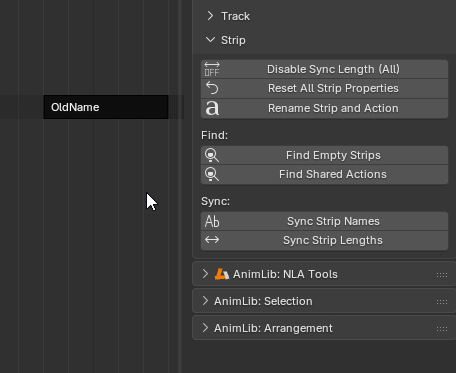Viewport: 456px width, 373px height.
Task: Click the magnifier icon beside Find Empty Strips
Action: pos(212,155)
